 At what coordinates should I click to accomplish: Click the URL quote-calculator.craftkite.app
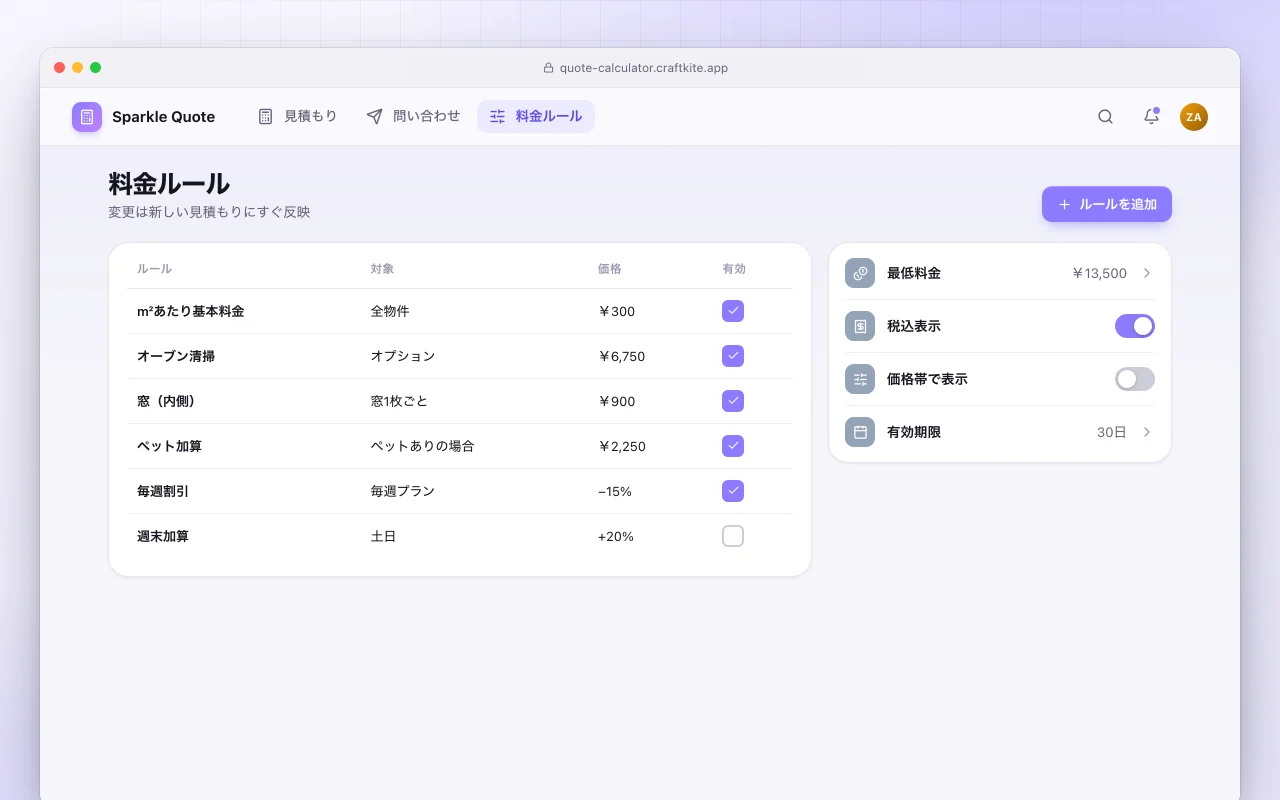[644, 68]
